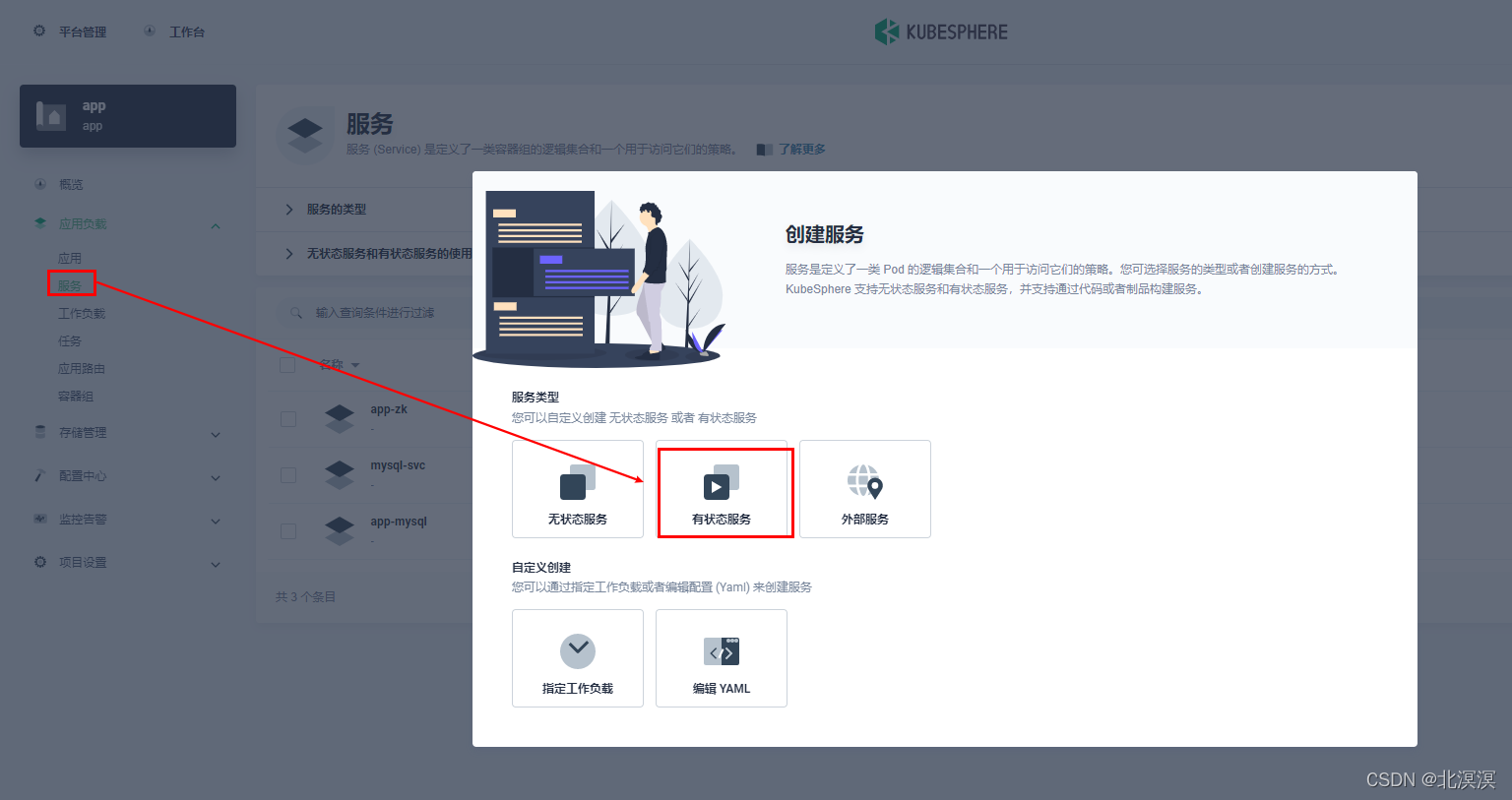Click the app-zk service icon
Screen dimensions: 1512x800
point(340,418)
